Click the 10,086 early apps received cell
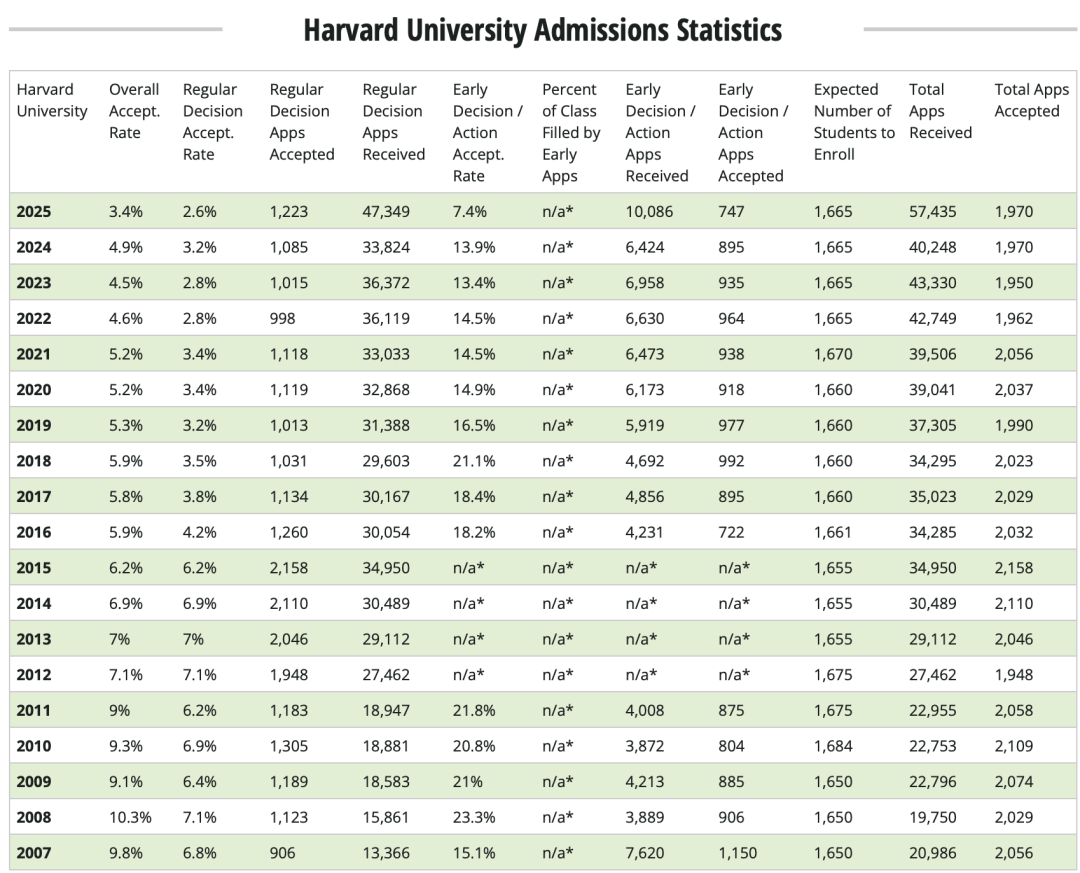This screenshot has height=873, width=1080. [x=649, y=212]
